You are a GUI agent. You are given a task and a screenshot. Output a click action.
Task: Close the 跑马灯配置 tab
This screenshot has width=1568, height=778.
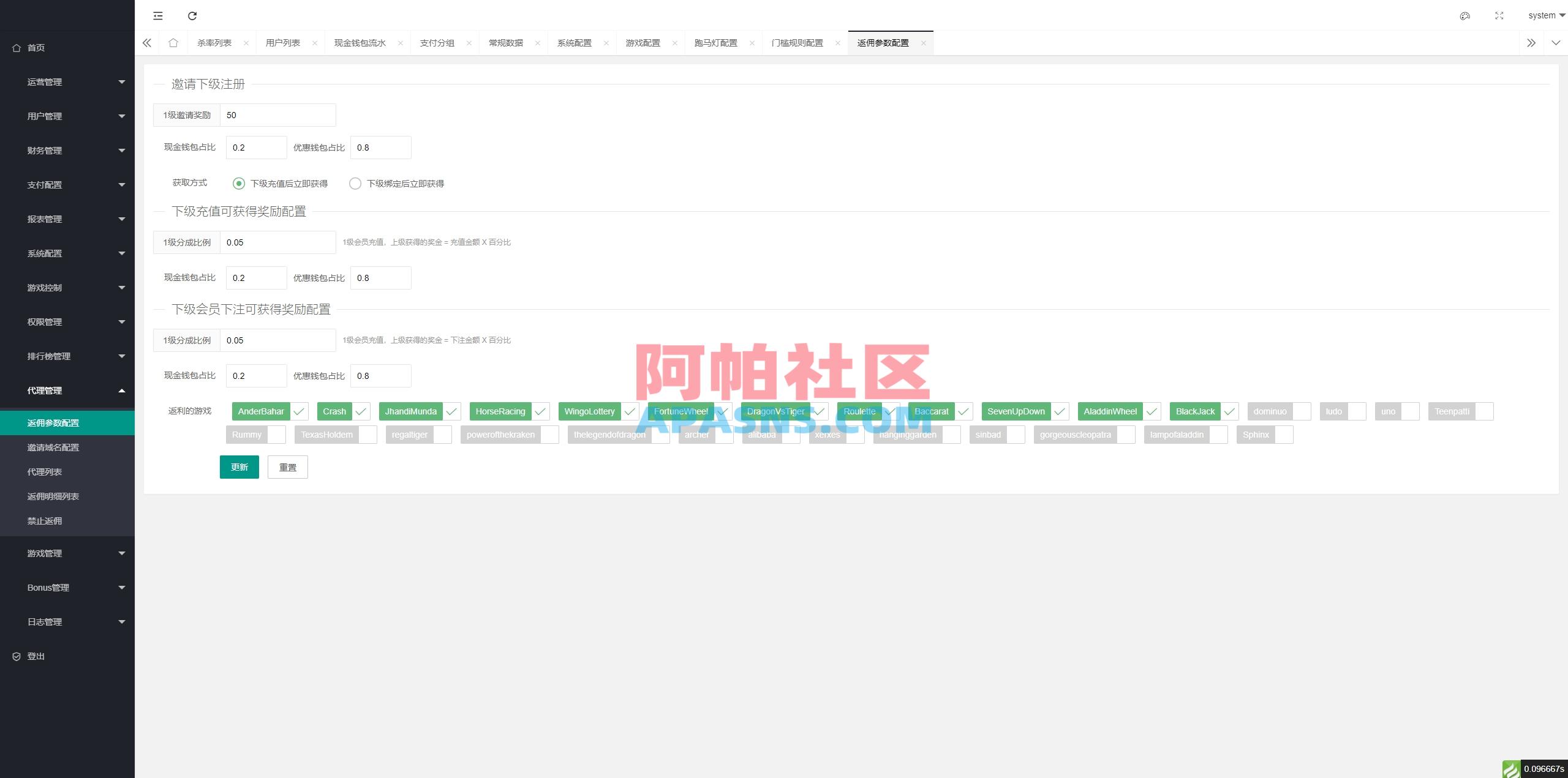(753, 42)
